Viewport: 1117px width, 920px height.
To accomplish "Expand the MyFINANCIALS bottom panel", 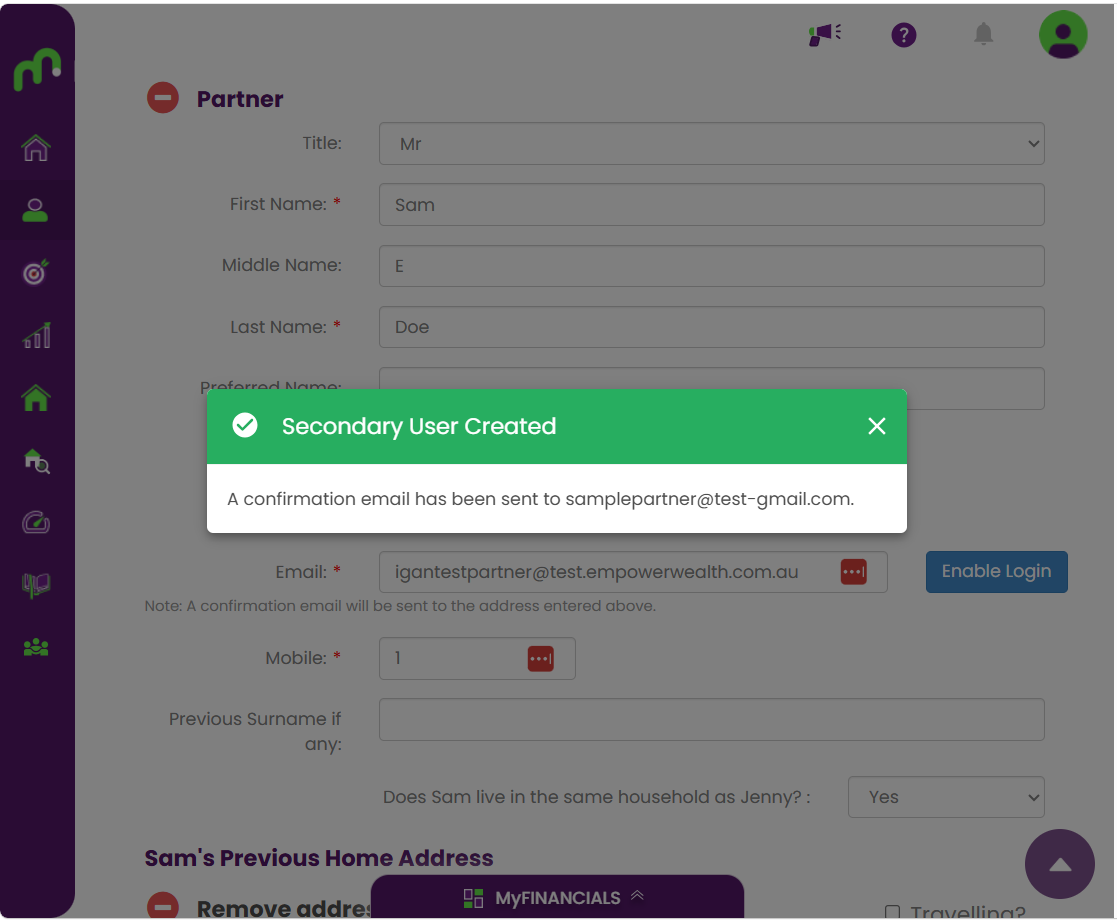I will point(557,897).
